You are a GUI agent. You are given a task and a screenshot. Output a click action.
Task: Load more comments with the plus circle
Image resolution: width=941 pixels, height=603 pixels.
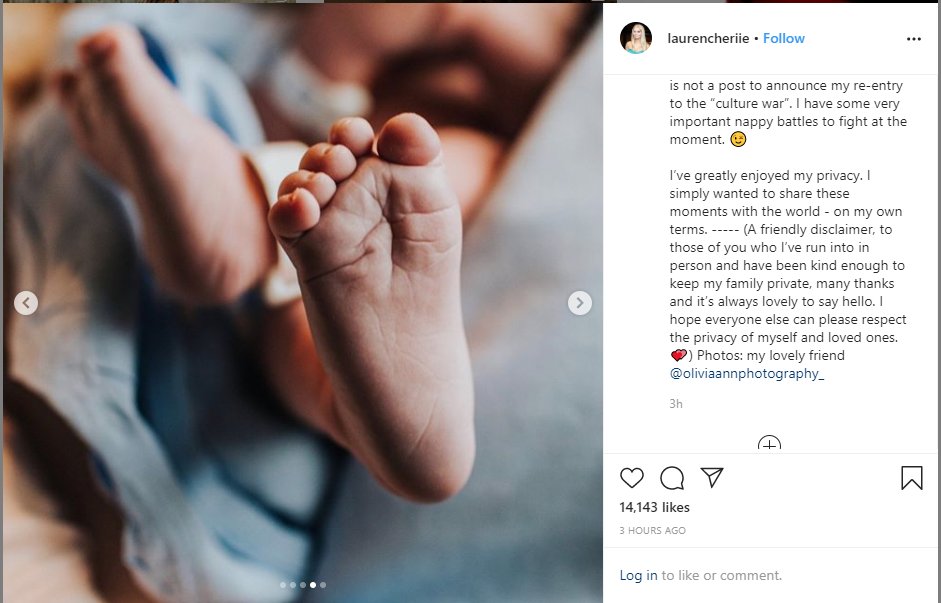769,445
